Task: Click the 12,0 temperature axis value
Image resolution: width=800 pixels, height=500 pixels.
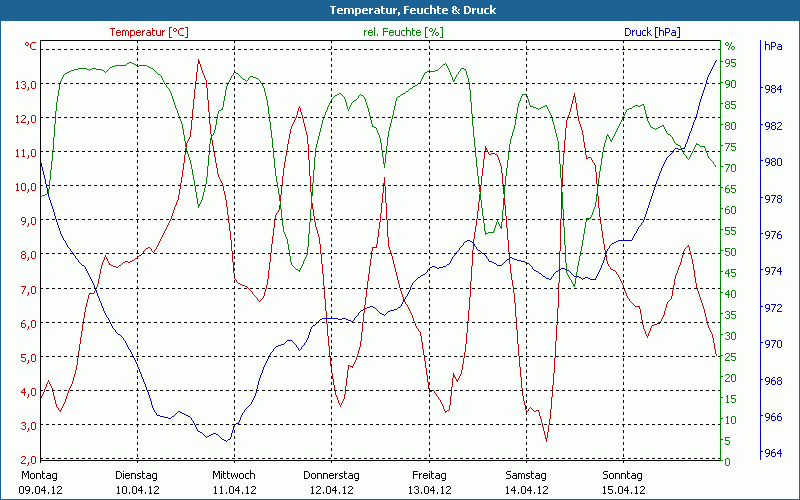Action: click(26, 119)
